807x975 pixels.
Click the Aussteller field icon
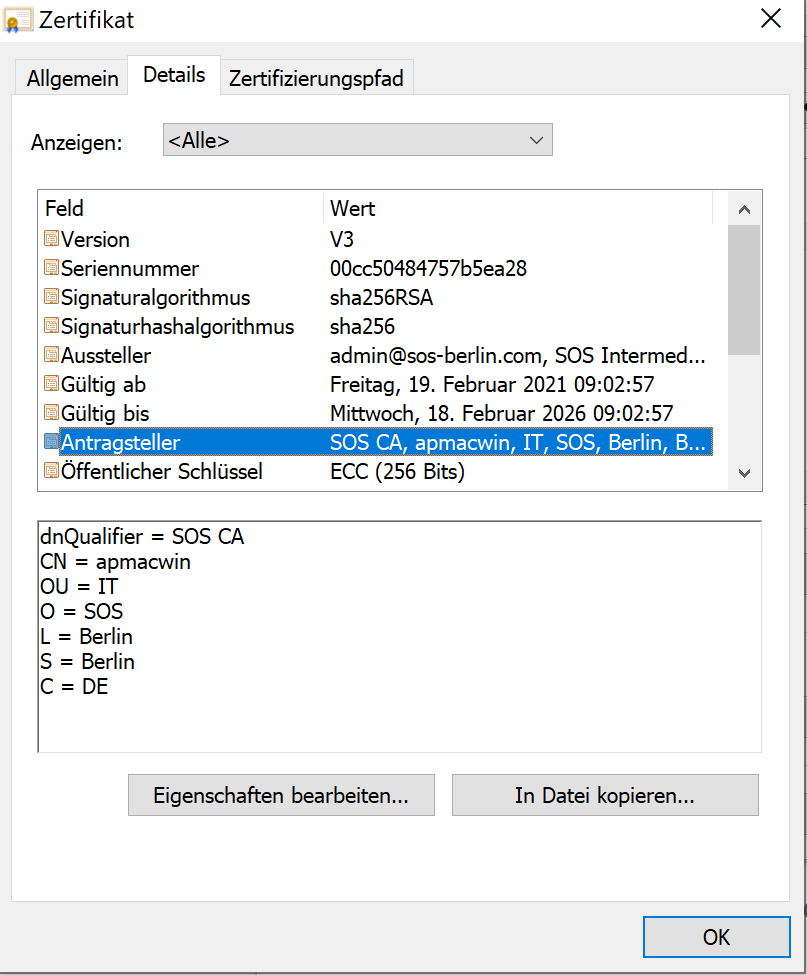click(x=52, y=355)
